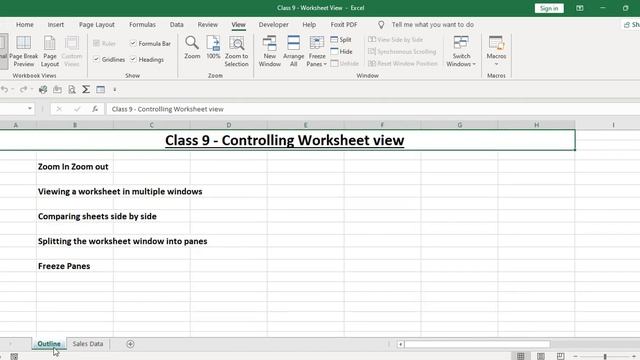The height and width of the screenshot is (360, 640).
Task: Select Page Layout view in status bar
Action: 541,356
